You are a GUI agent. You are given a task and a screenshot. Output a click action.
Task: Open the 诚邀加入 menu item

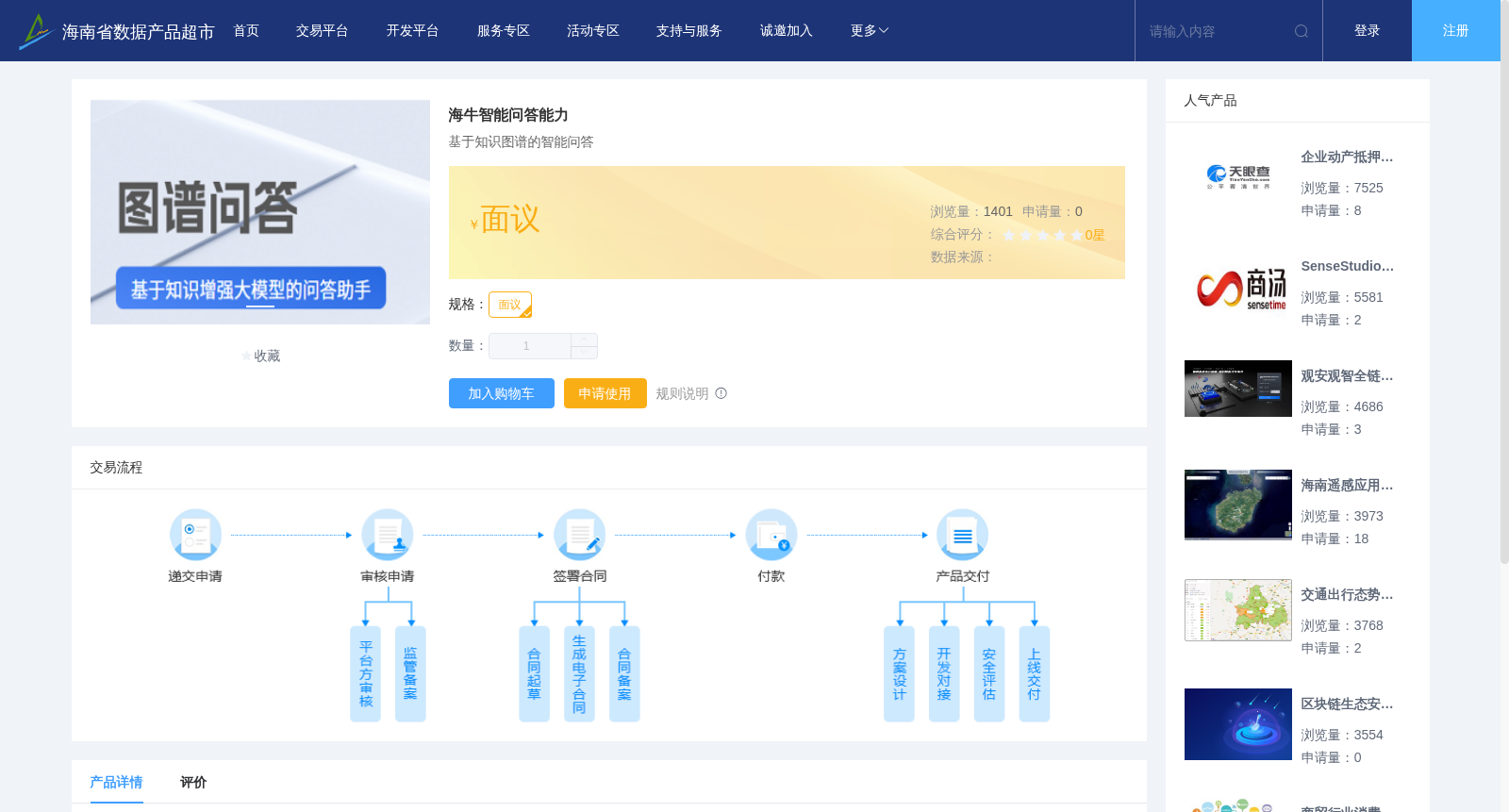(x=787, y=31)
